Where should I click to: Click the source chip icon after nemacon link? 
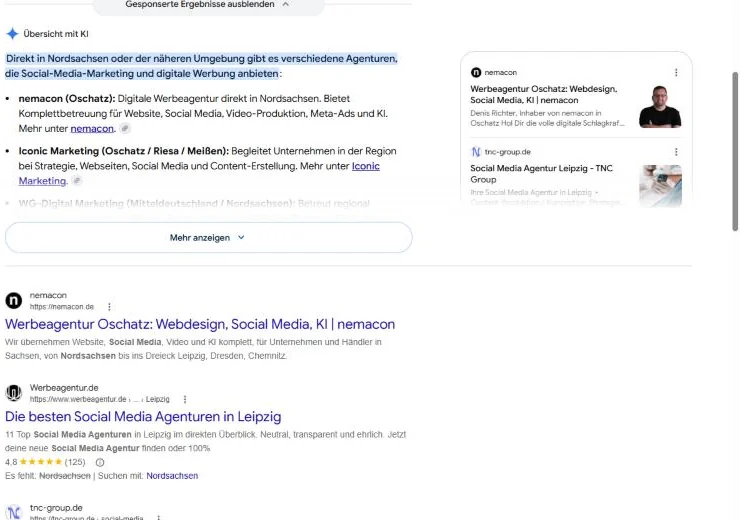click(125, 128)
